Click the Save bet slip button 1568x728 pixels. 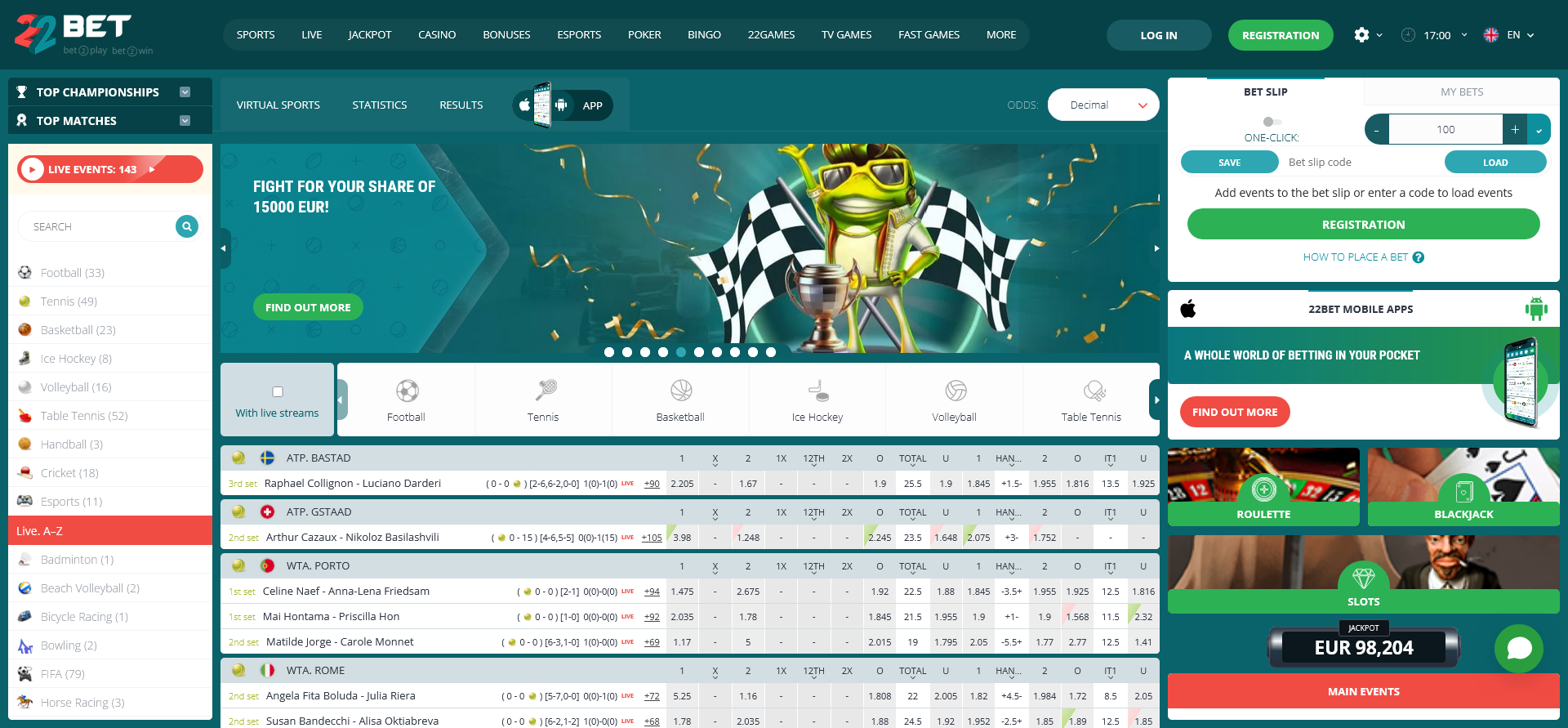click(x=1229, y=163)
